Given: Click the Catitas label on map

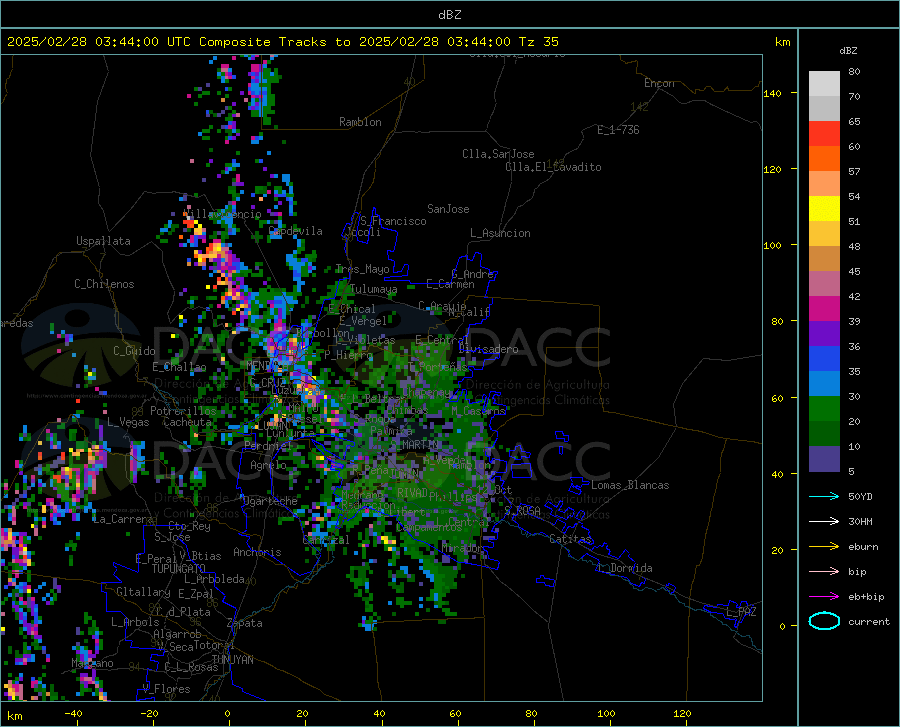Looking at the screenshot, I should click(x=571, y=539).
